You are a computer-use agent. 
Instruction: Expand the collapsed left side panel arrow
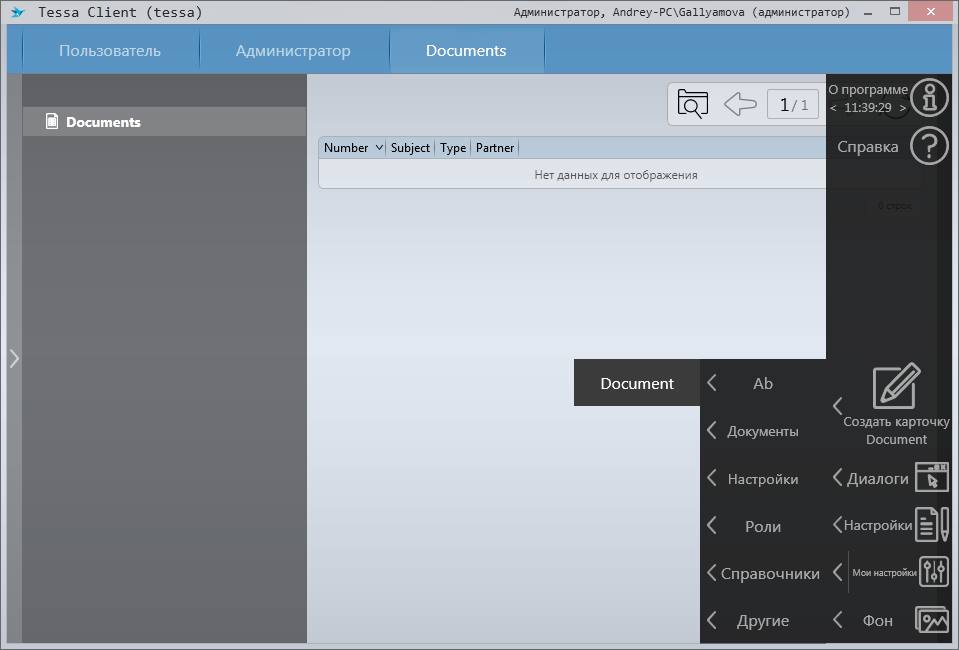point(14,358)
